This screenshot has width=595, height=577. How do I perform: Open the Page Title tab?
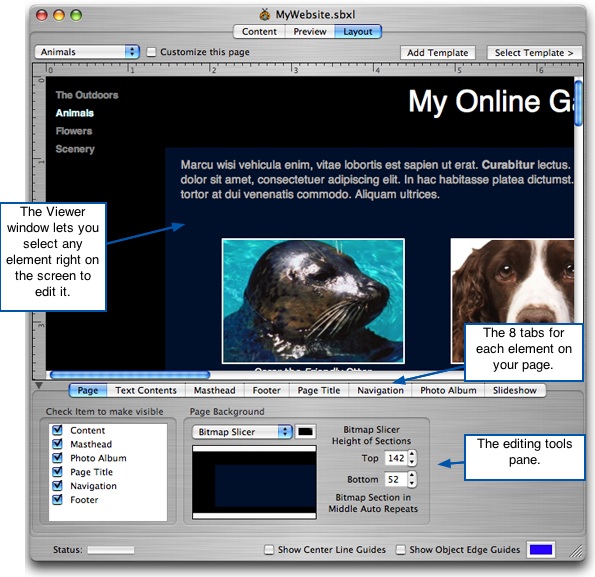pyautogui.click(x=319, y=390)
